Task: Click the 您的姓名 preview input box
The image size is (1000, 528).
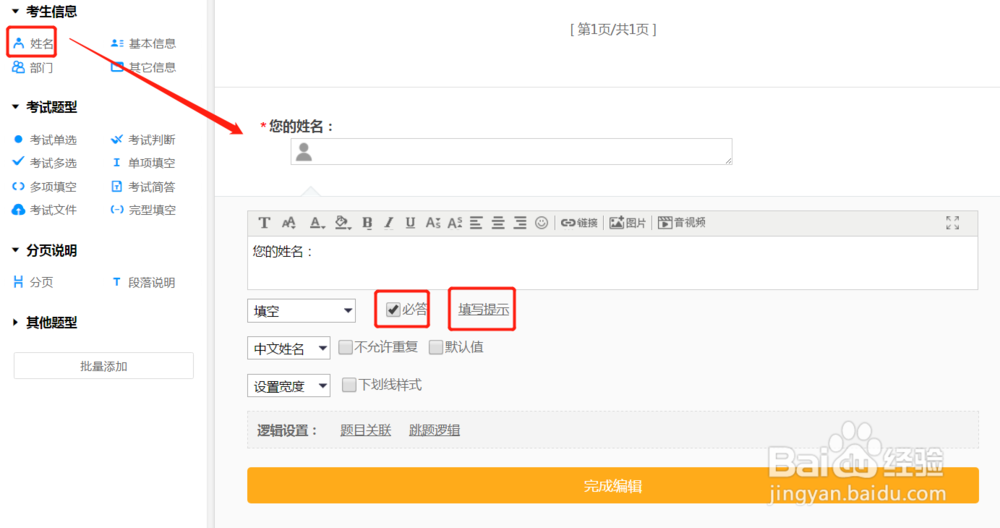Action: point(511,152)
